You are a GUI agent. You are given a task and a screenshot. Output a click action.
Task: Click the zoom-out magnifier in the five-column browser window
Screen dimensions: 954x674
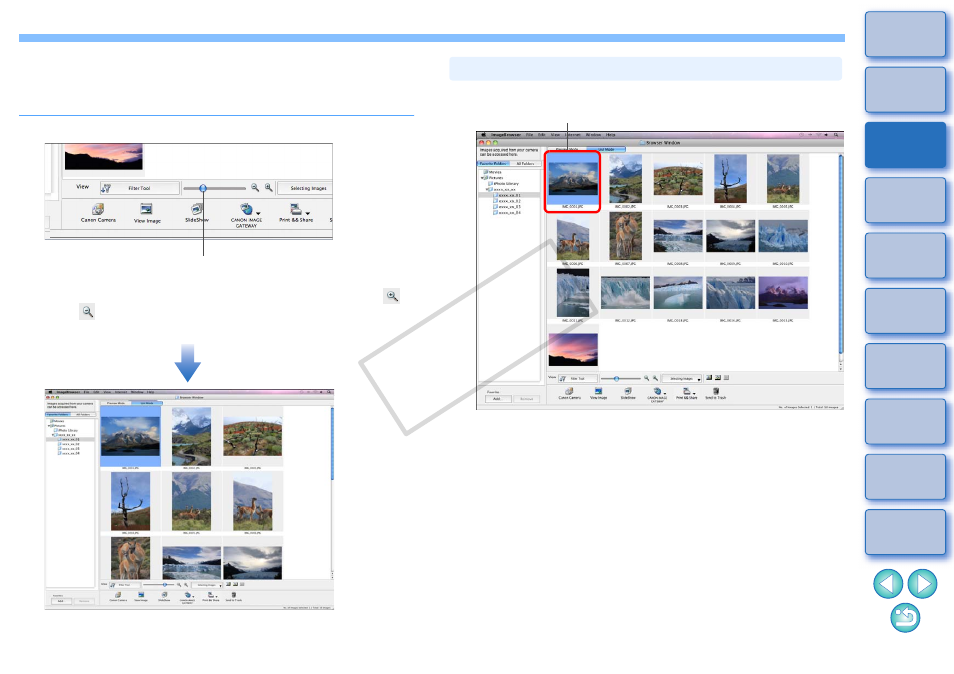pyautogui.click(x=646, y=378)
